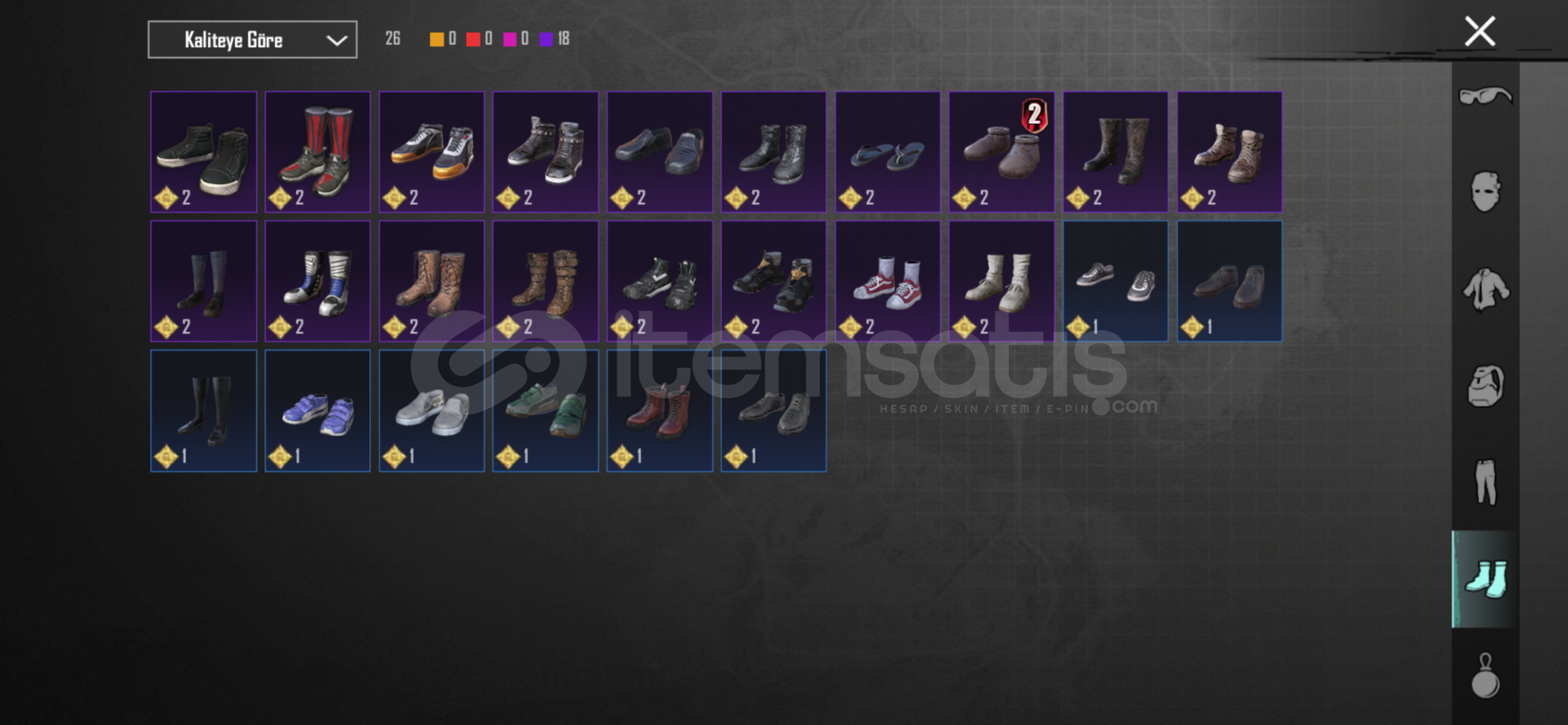Select the face mask category icon
The height and width of the screenshot is (725, 1568).
(1485, 192)
